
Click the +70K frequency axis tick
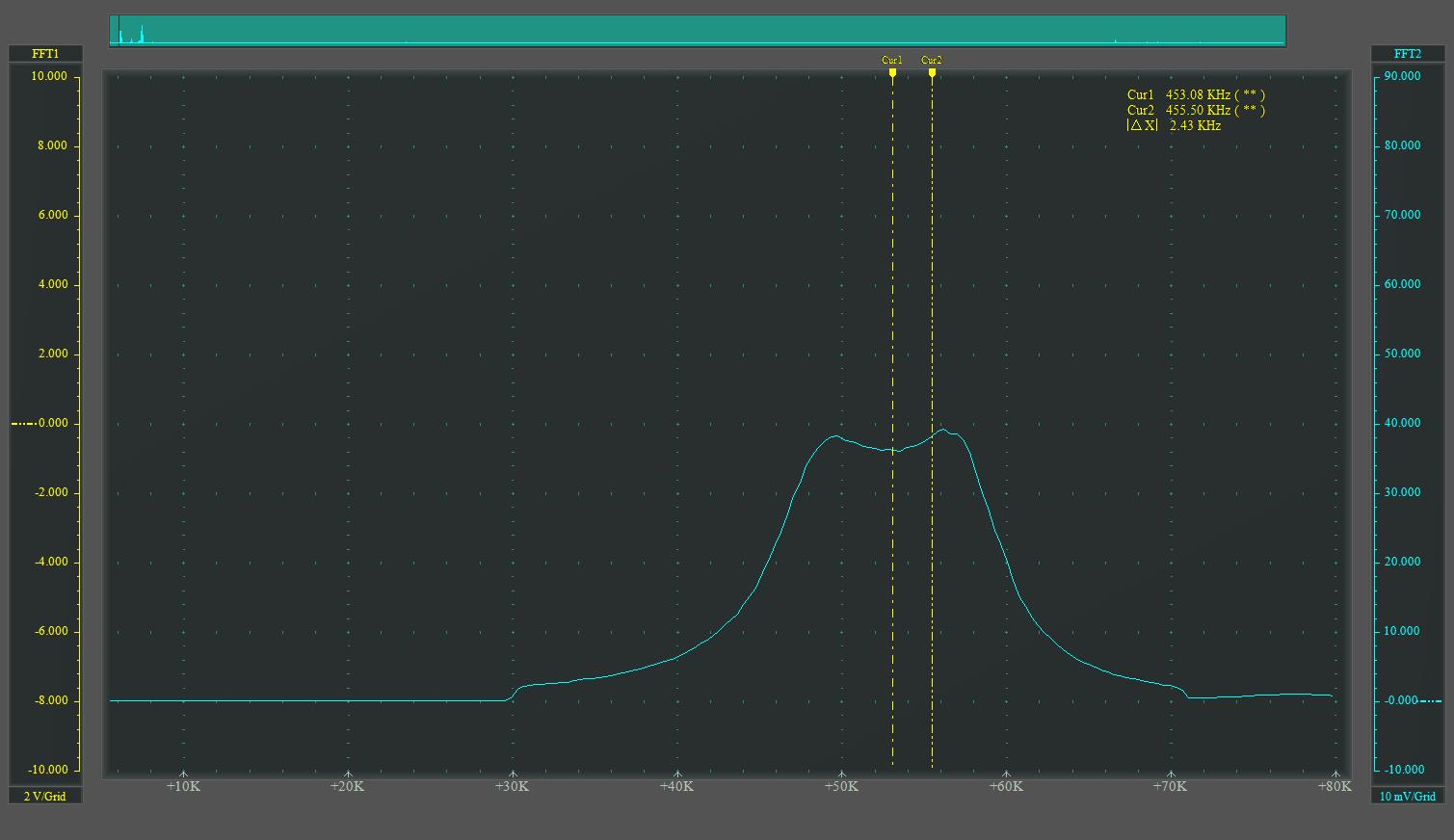click(1170, 786)
